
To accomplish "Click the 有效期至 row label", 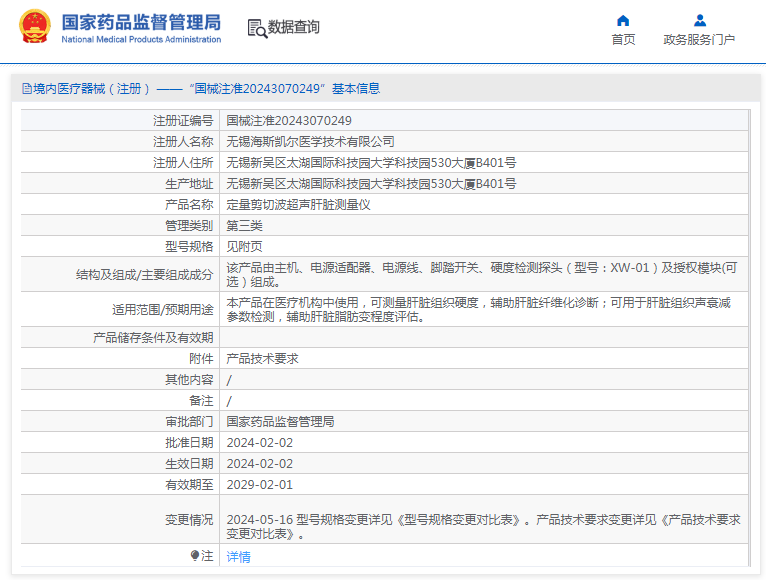I will tap(189, 485).
